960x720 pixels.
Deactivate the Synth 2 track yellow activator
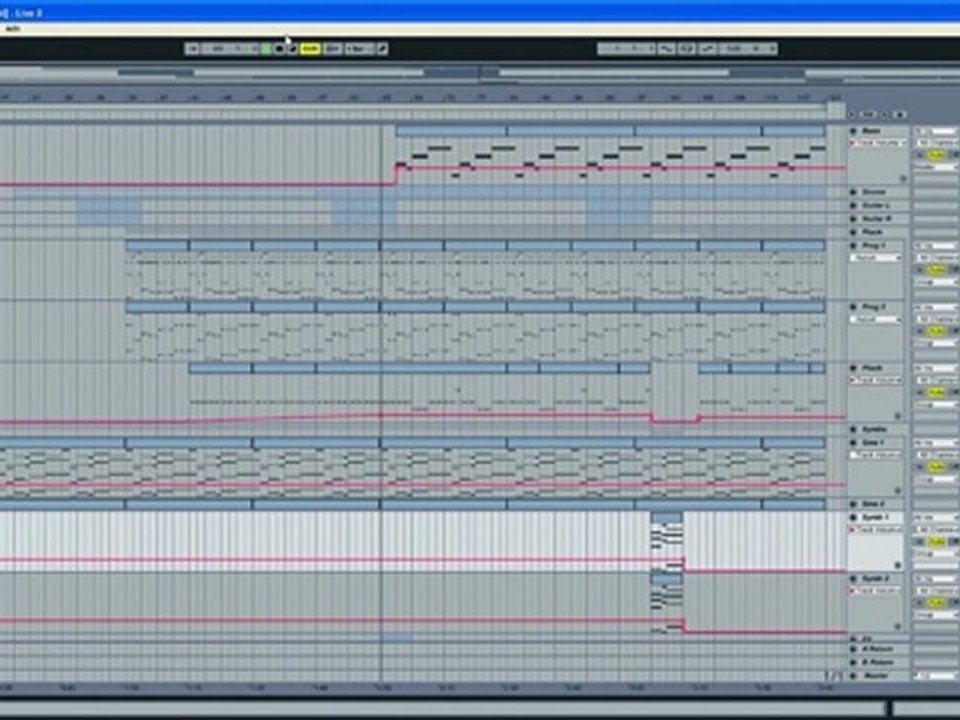936,603
